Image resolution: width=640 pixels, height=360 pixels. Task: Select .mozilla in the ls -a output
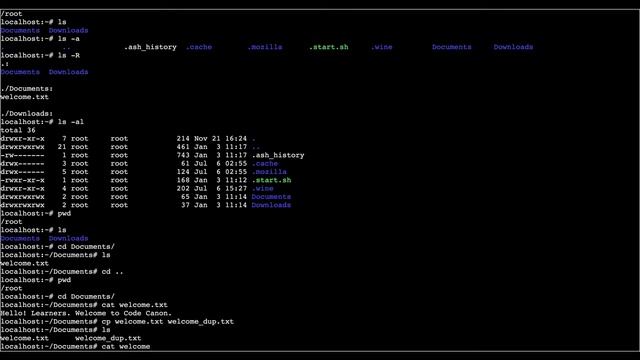point(265,47)
